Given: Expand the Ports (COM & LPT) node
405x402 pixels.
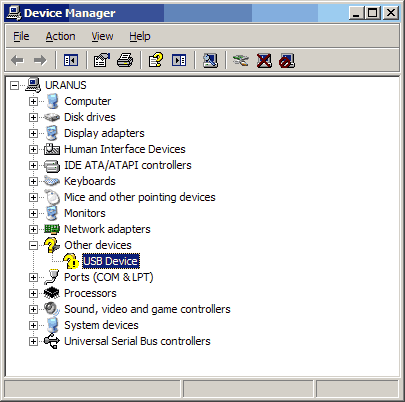Looking at the screenshot, I should click(33, 277).
